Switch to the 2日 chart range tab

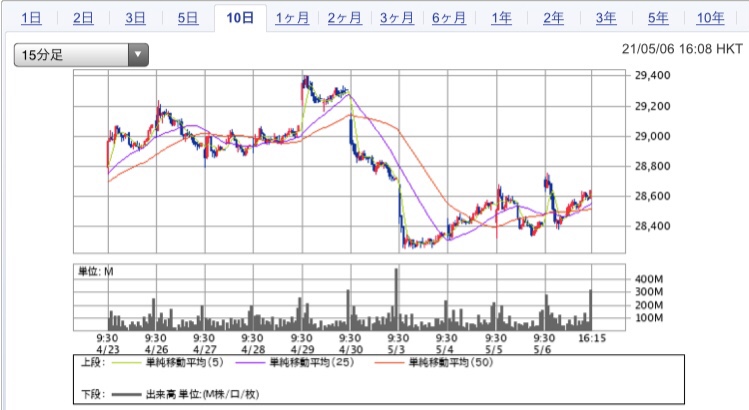pyautogui.click(x=83, y=18)
